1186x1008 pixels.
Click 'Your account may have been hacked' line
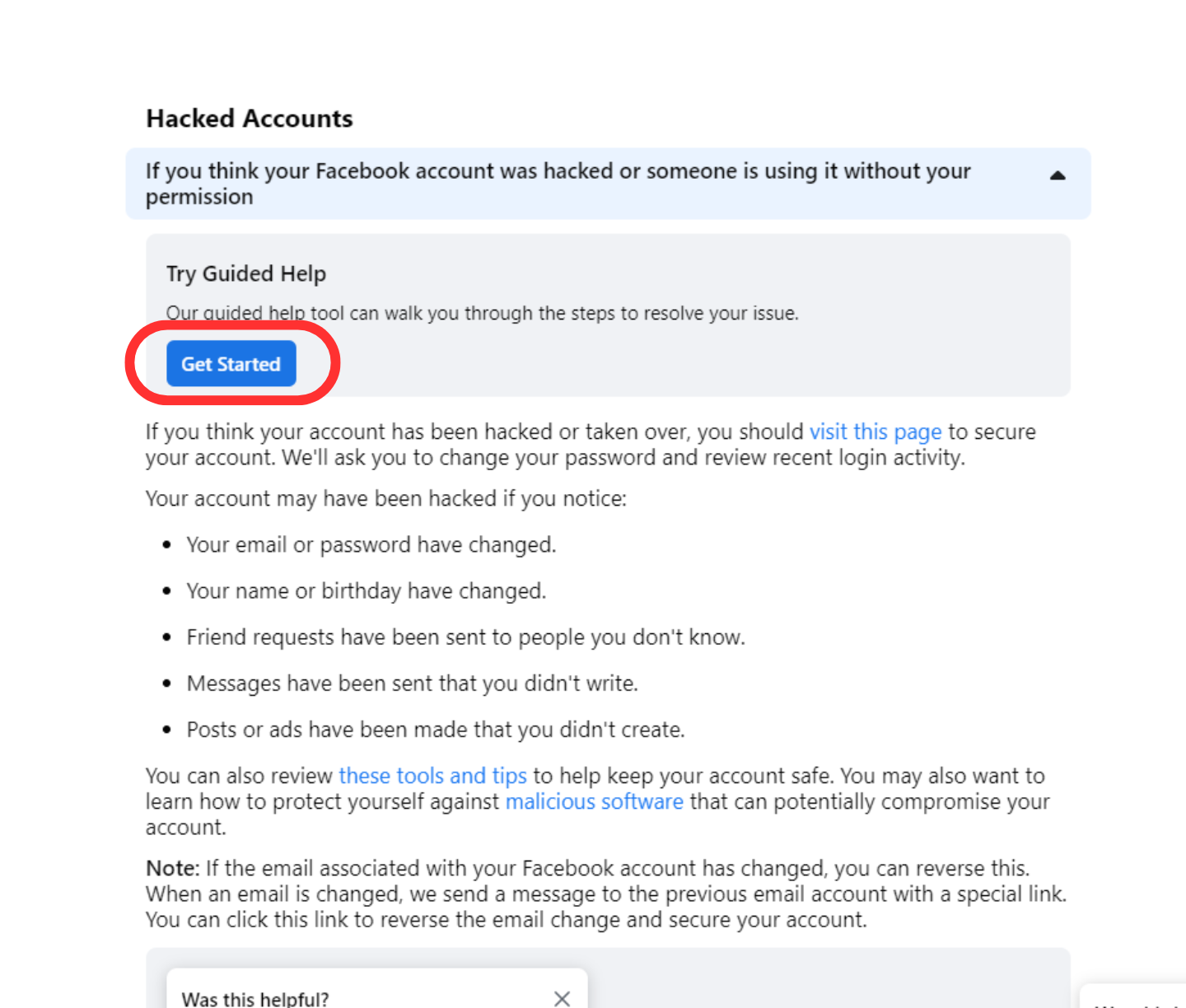tap(385, 499)
